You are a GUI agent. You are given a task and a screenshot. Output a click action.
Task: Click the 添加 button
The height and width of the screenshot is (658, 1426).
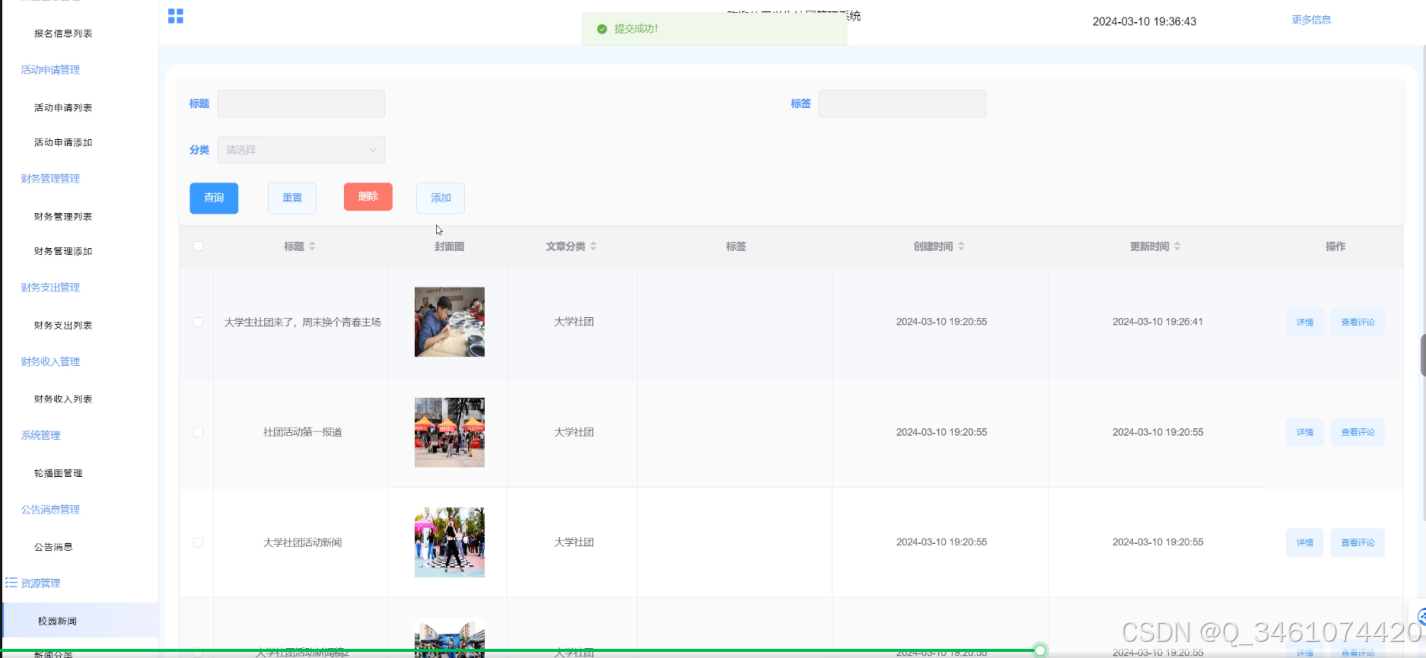pyautogui.click(x=441, y=198)
